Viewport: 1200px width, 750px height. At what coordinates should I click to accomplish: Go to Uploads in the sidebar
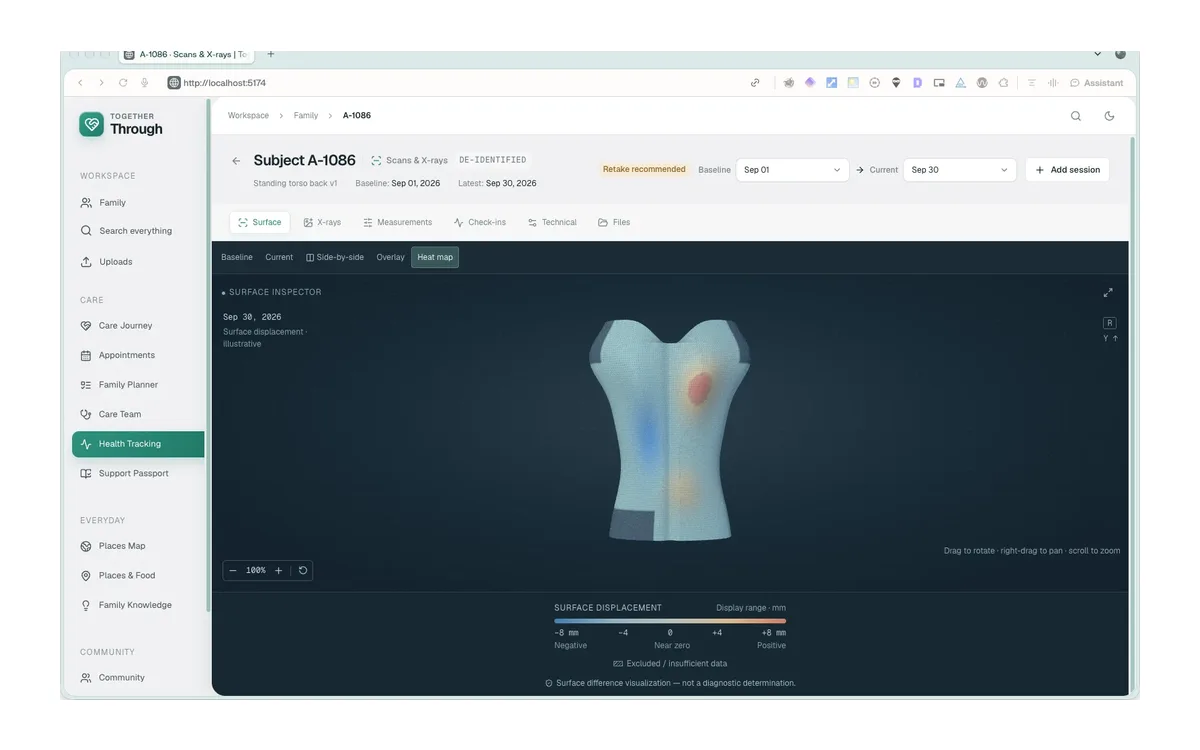coord(138,262)
